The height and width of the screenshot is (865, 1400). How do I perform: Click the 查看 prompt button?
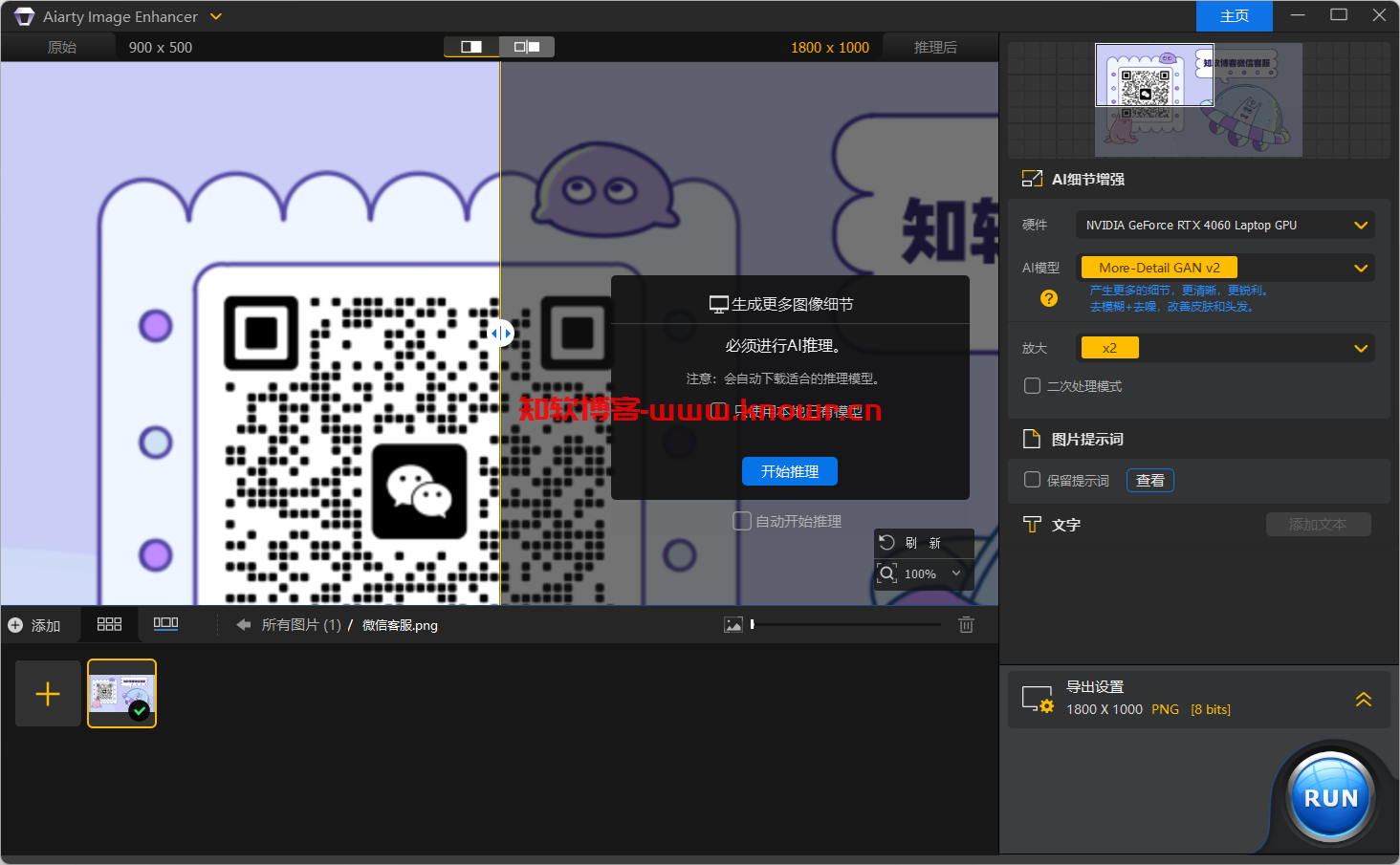1150,480
